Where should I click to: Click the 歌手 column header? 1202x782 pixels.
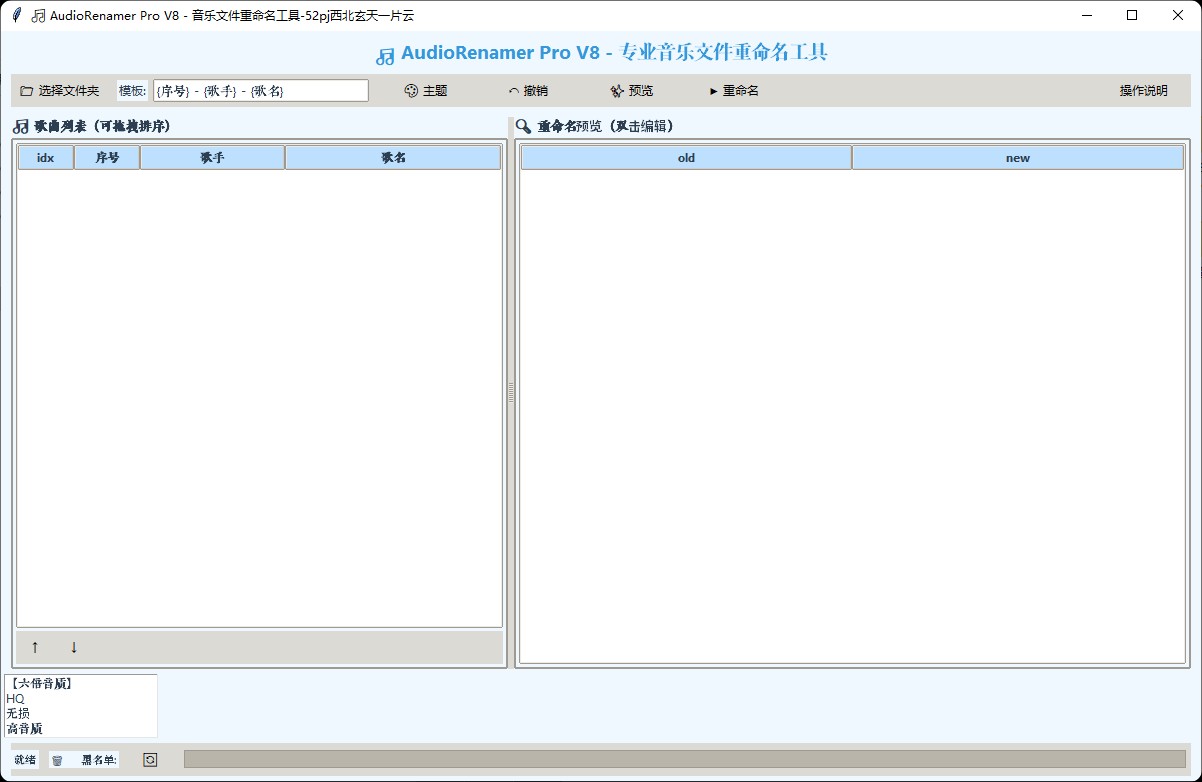(x=211, y=157)
